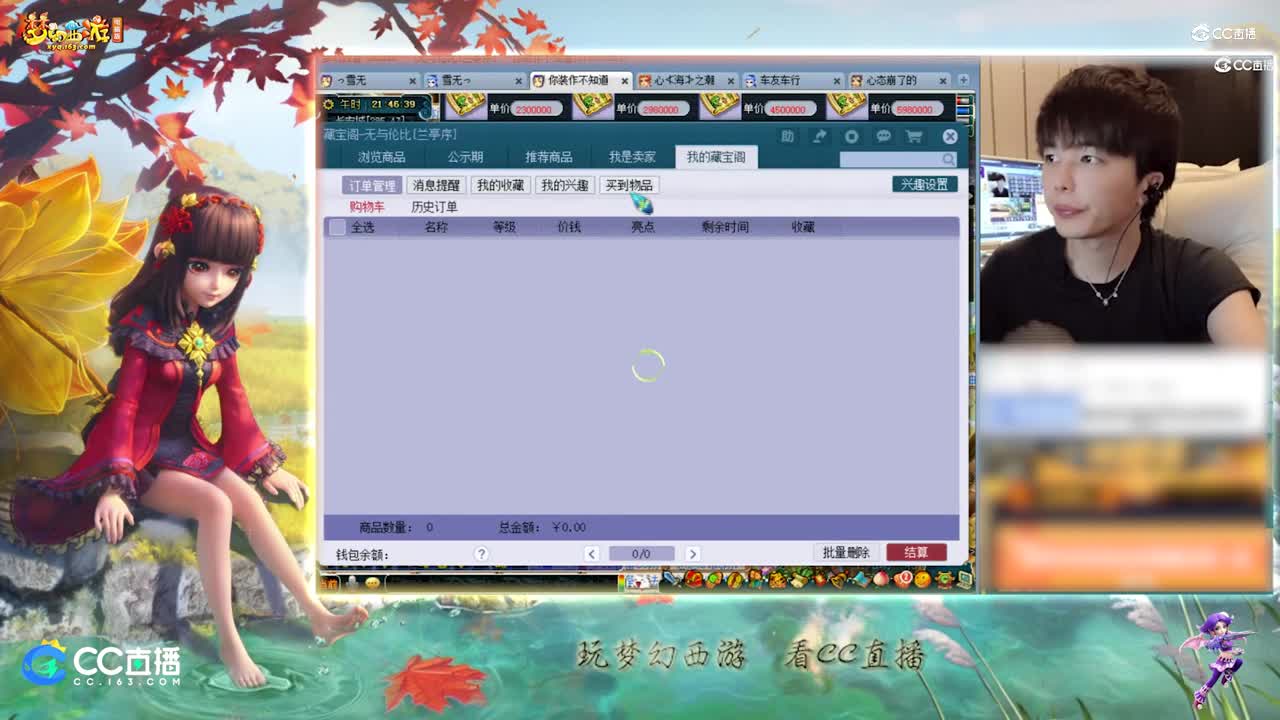Select 订单管理 sub-tab
The height and width of the screenshot is (720, 1280).
372,185
